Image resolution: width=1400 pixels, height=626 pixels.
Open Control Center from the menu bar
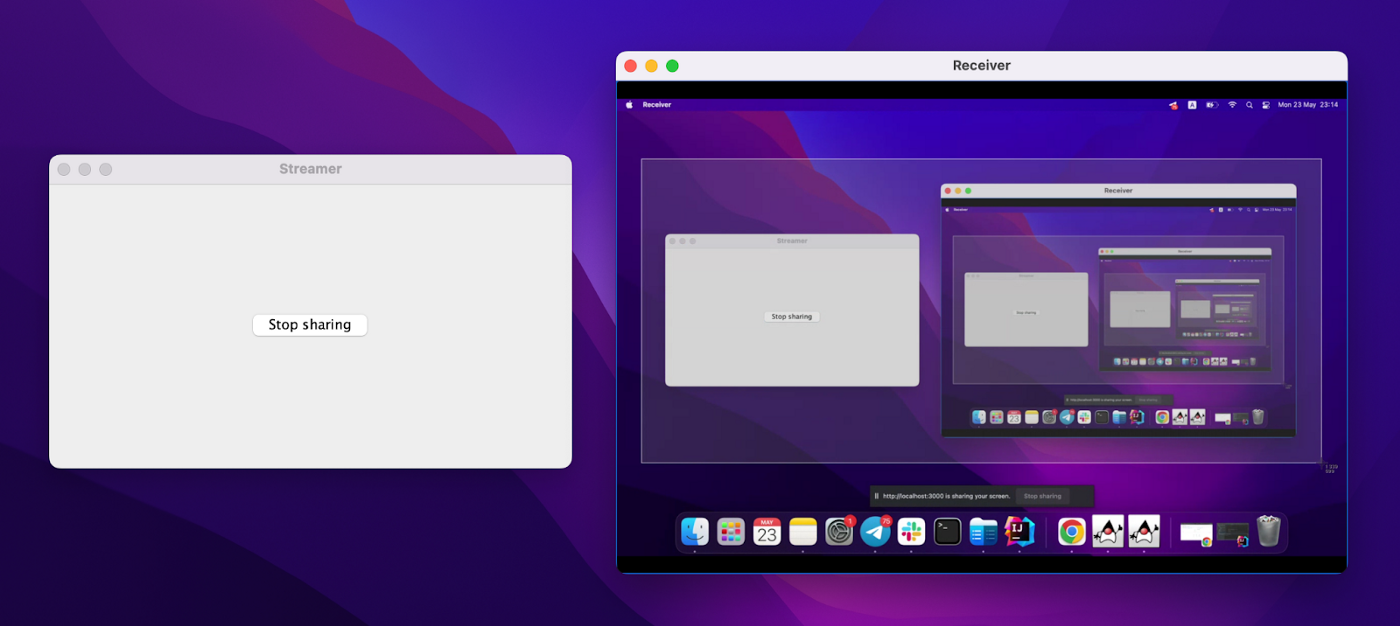click(1265, 105)
